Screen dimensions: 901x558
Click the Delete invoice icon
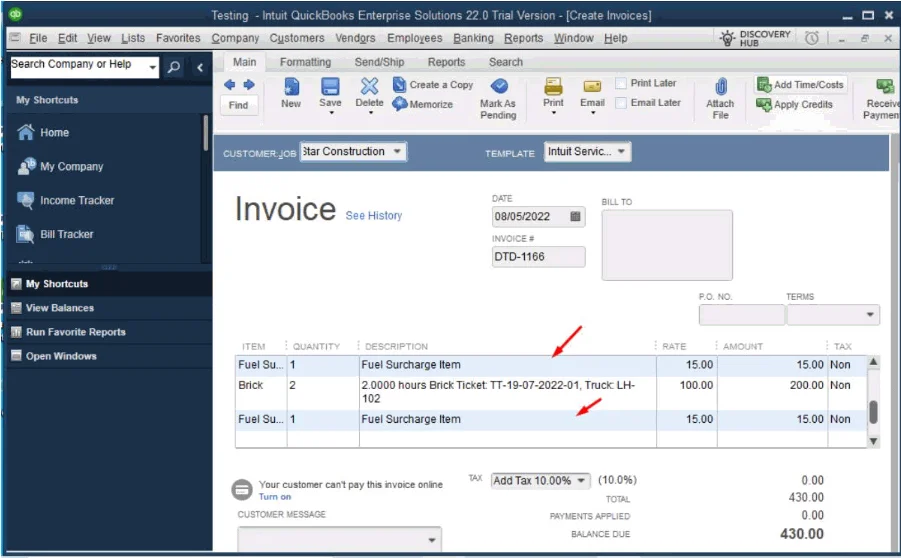(x=369, y=88)
